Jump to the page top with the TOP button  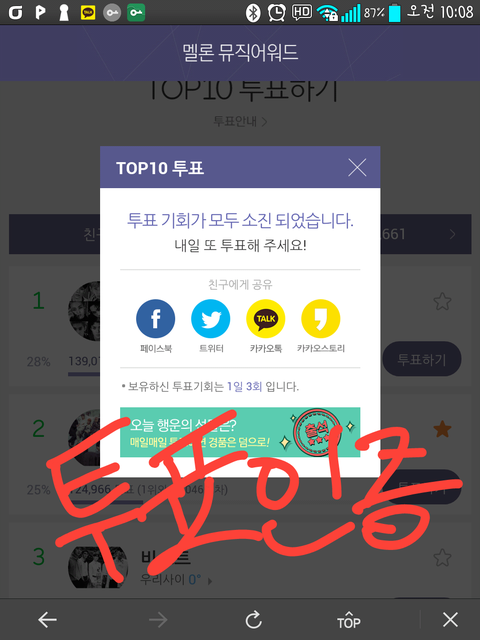pyautogui.click(x=349, y=620)
